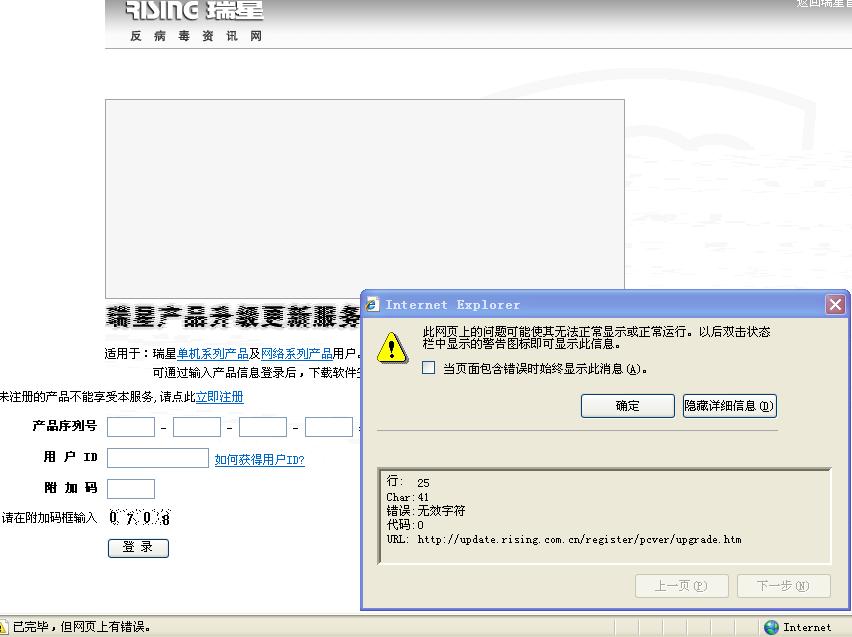The width and height of the screenshot is (852, 637).
Task: Click the 行: 25 line in details
Action: (408, 482)
